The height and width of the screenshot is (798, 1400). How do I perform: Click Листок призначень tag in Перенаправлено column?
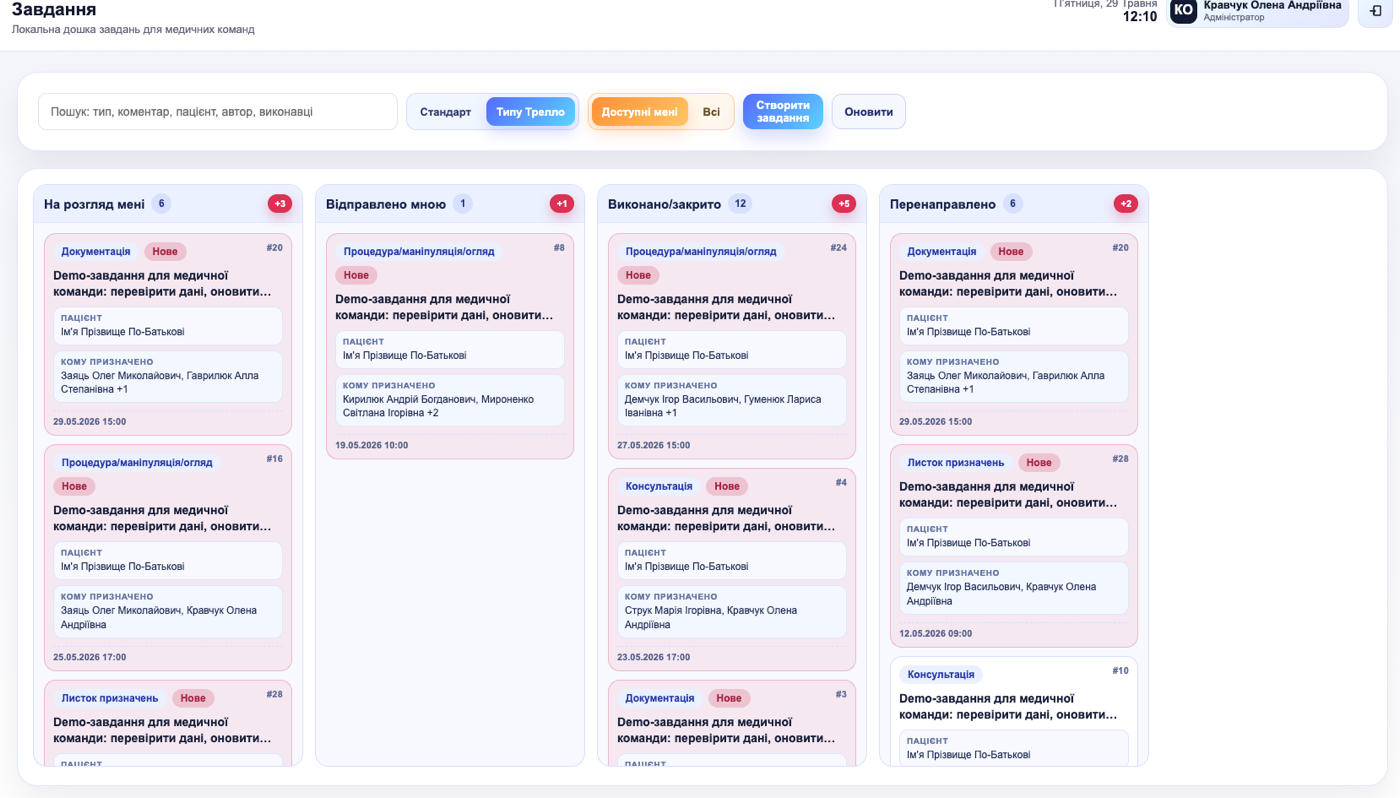956,463
